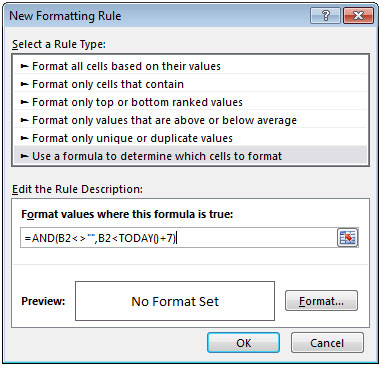Click 'Format values where this formula is true' label
Viewport: 381px width, 366px height.
pos(127,214)
